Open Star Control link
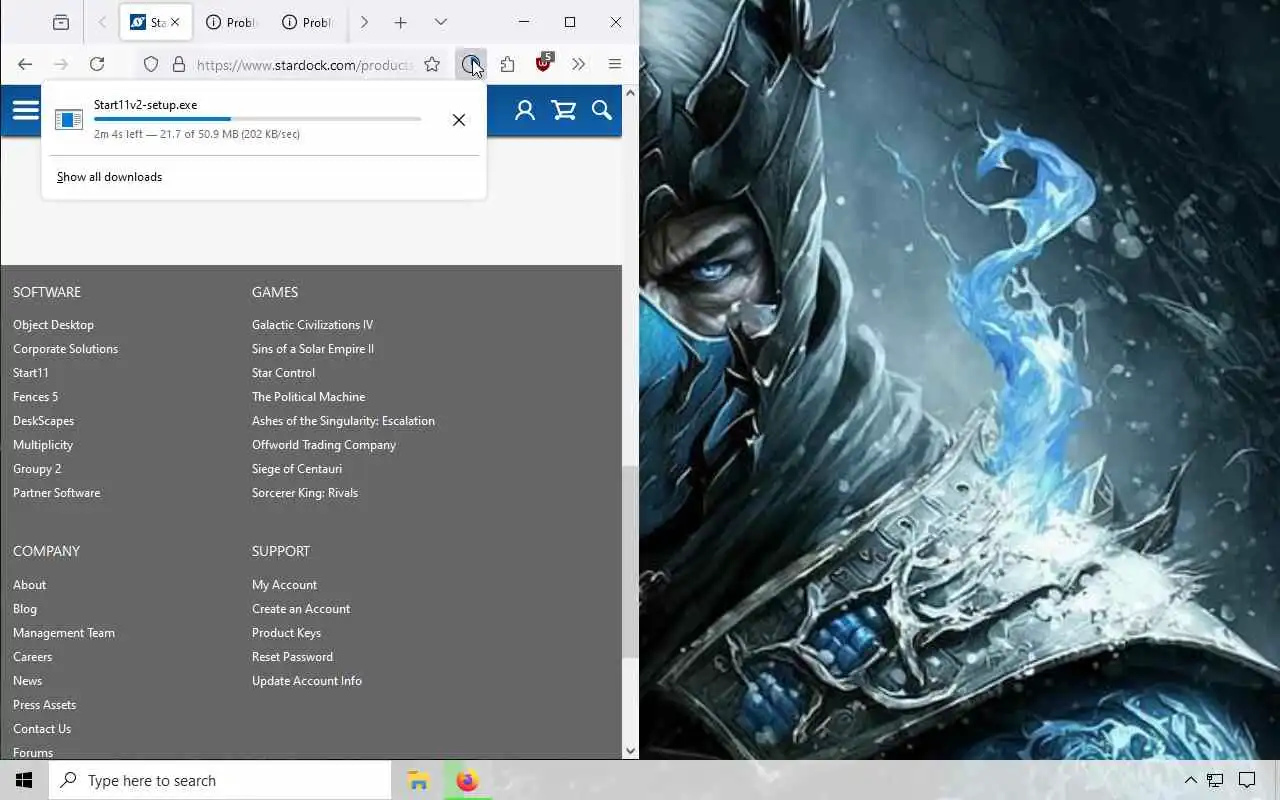 coord(283,373)
